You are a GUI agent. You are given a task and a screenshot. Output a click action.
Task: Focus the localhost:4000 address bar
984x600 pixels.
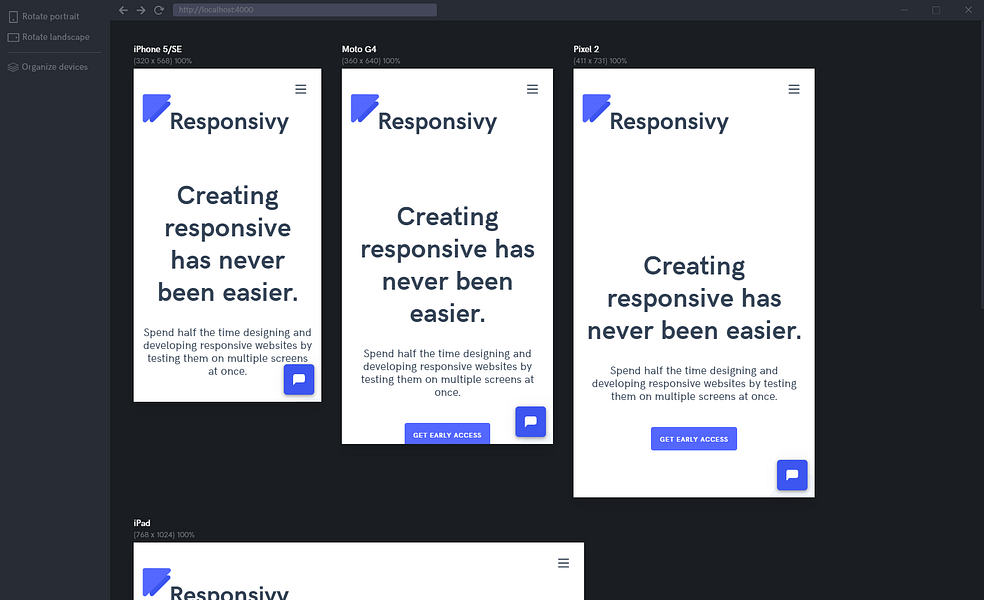point(304,10)
